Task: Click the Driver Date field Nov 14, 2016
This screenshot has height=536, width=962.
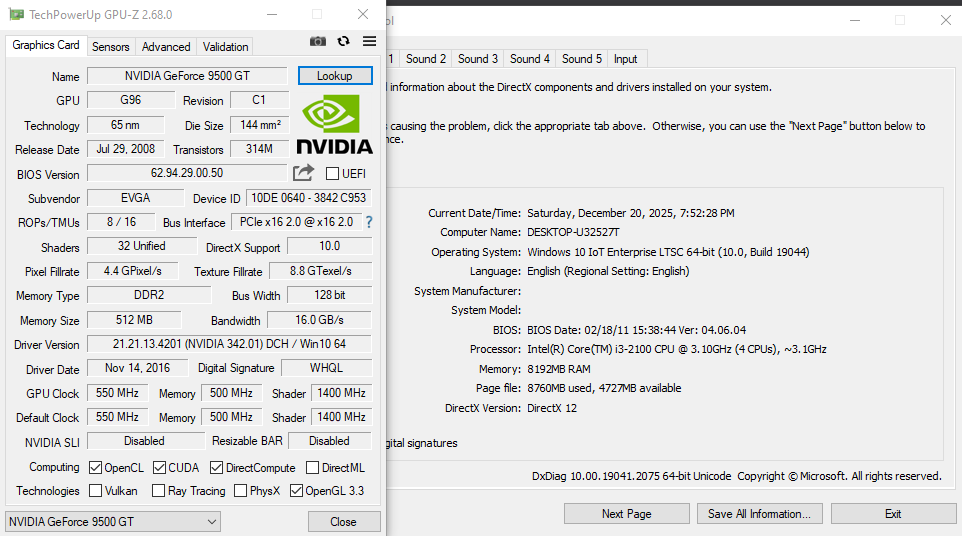Action: (x=137, y=368)
